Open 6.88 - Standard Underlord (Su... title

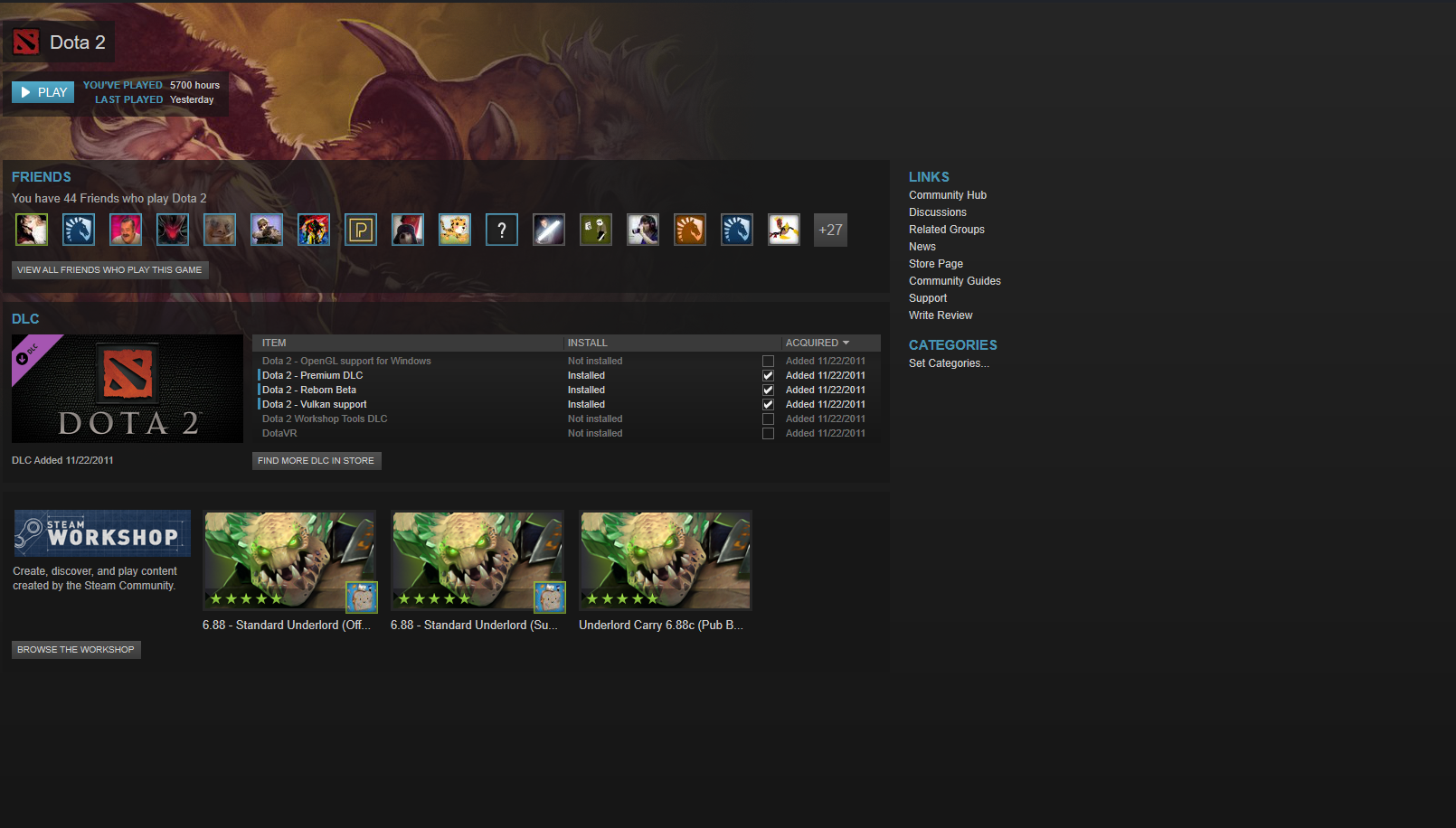click(x=474, y=626)
